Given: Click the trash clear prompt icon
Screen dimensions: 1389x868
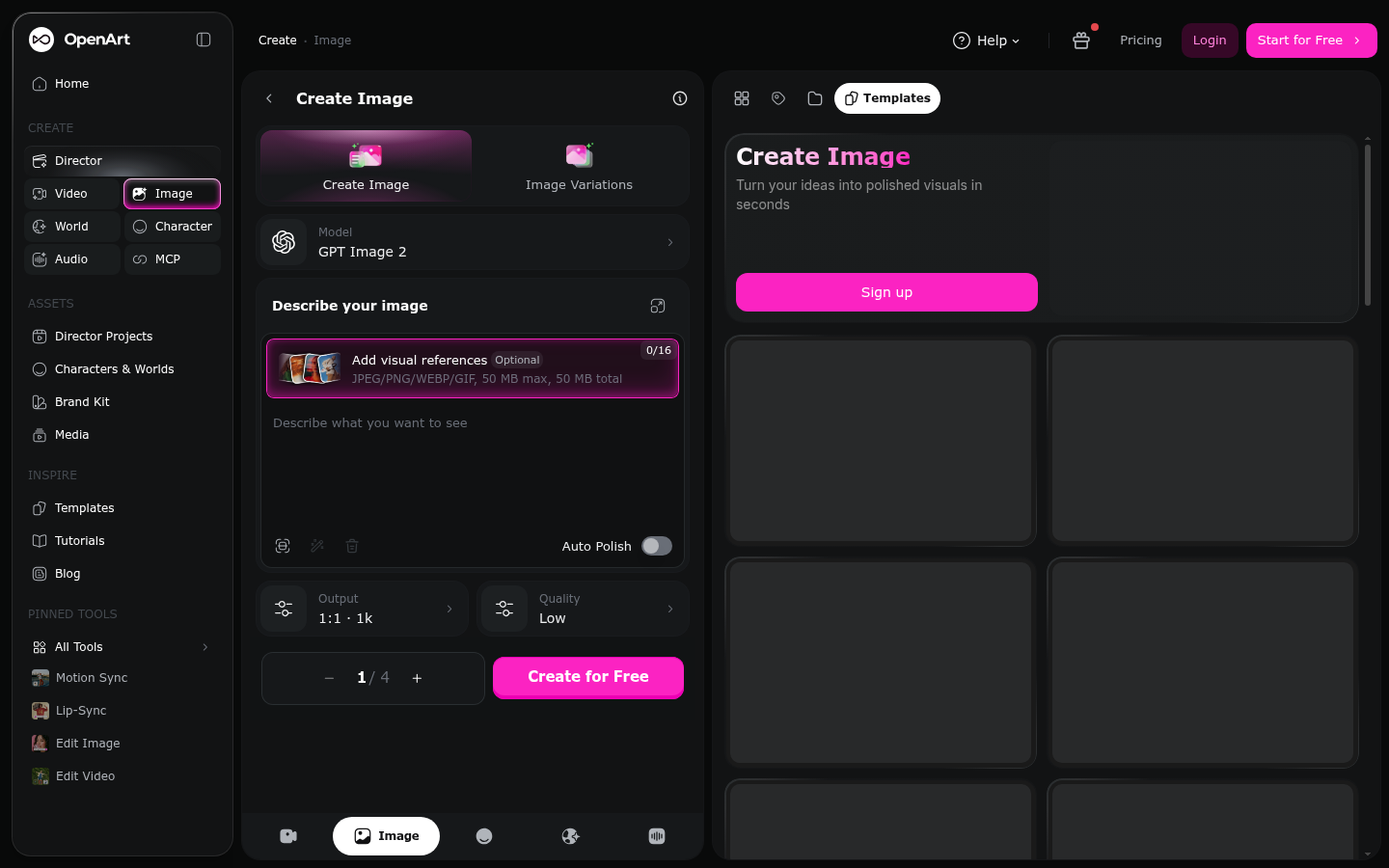Looking at the screenshot, I should click(352, 546).
